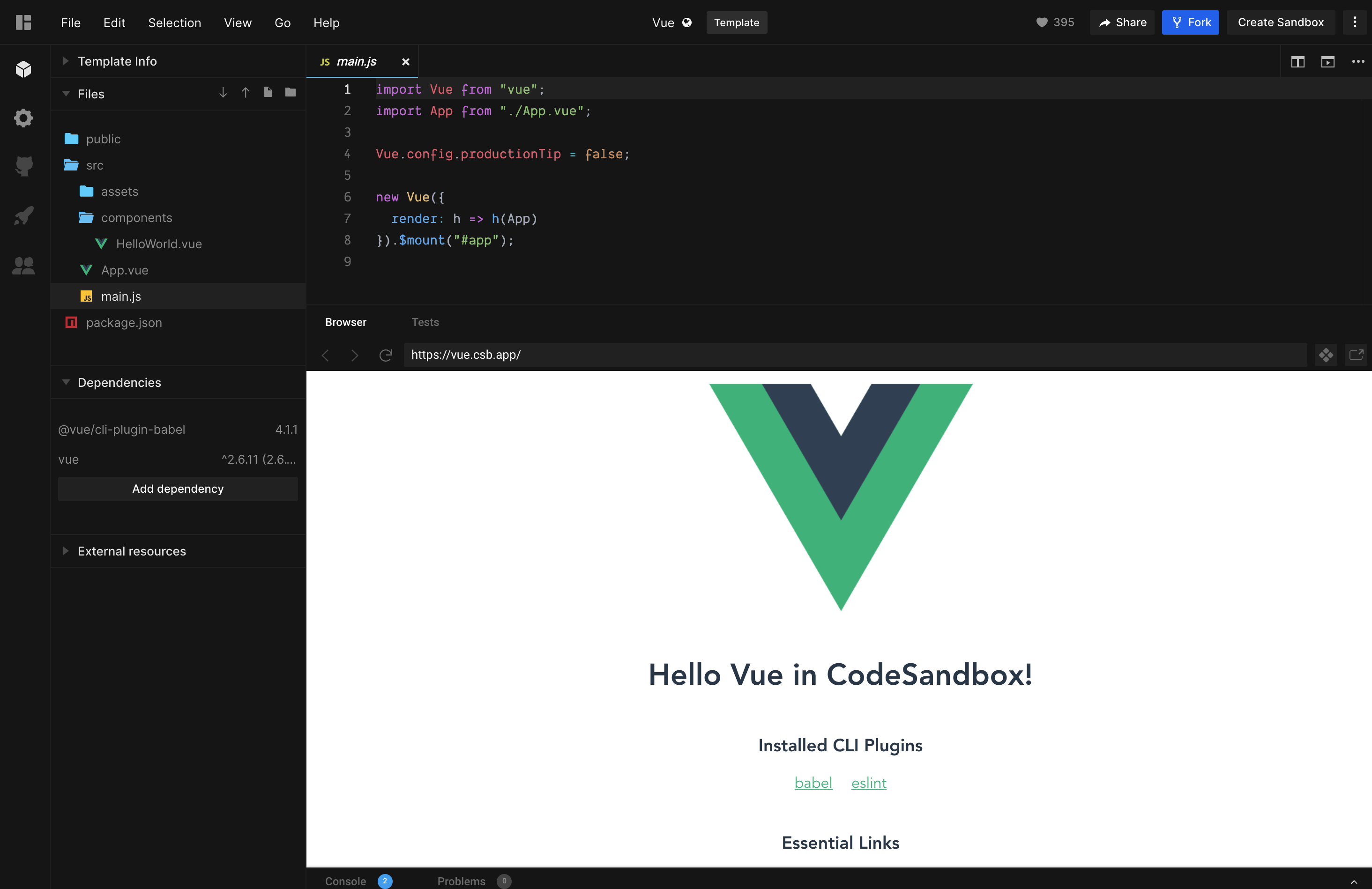The height and width of the screenshot is (889, 1372).
Task: Toggle the preview pane icon
Action: point(1327,62)
